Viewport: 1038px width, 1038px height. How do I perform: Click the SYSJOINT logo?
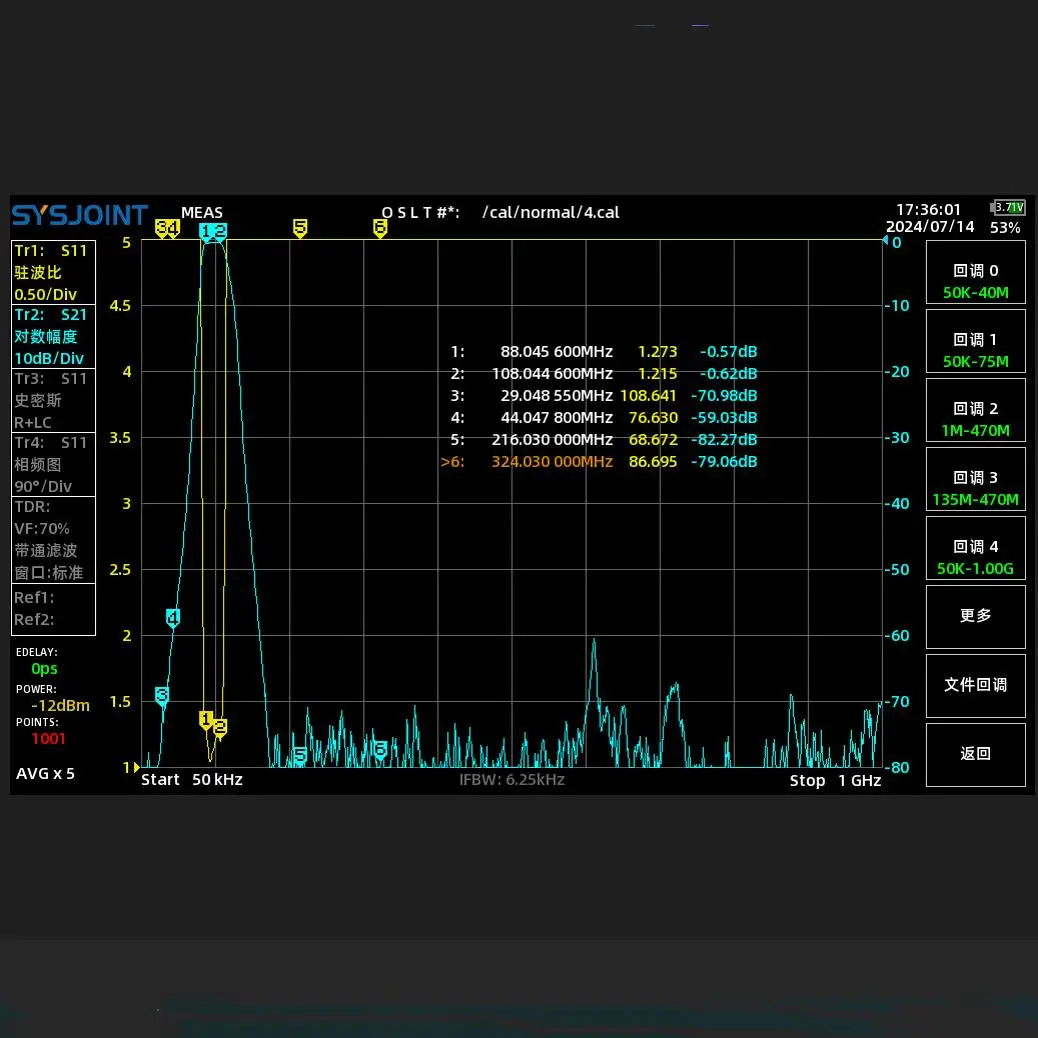[x=80, y=215]
